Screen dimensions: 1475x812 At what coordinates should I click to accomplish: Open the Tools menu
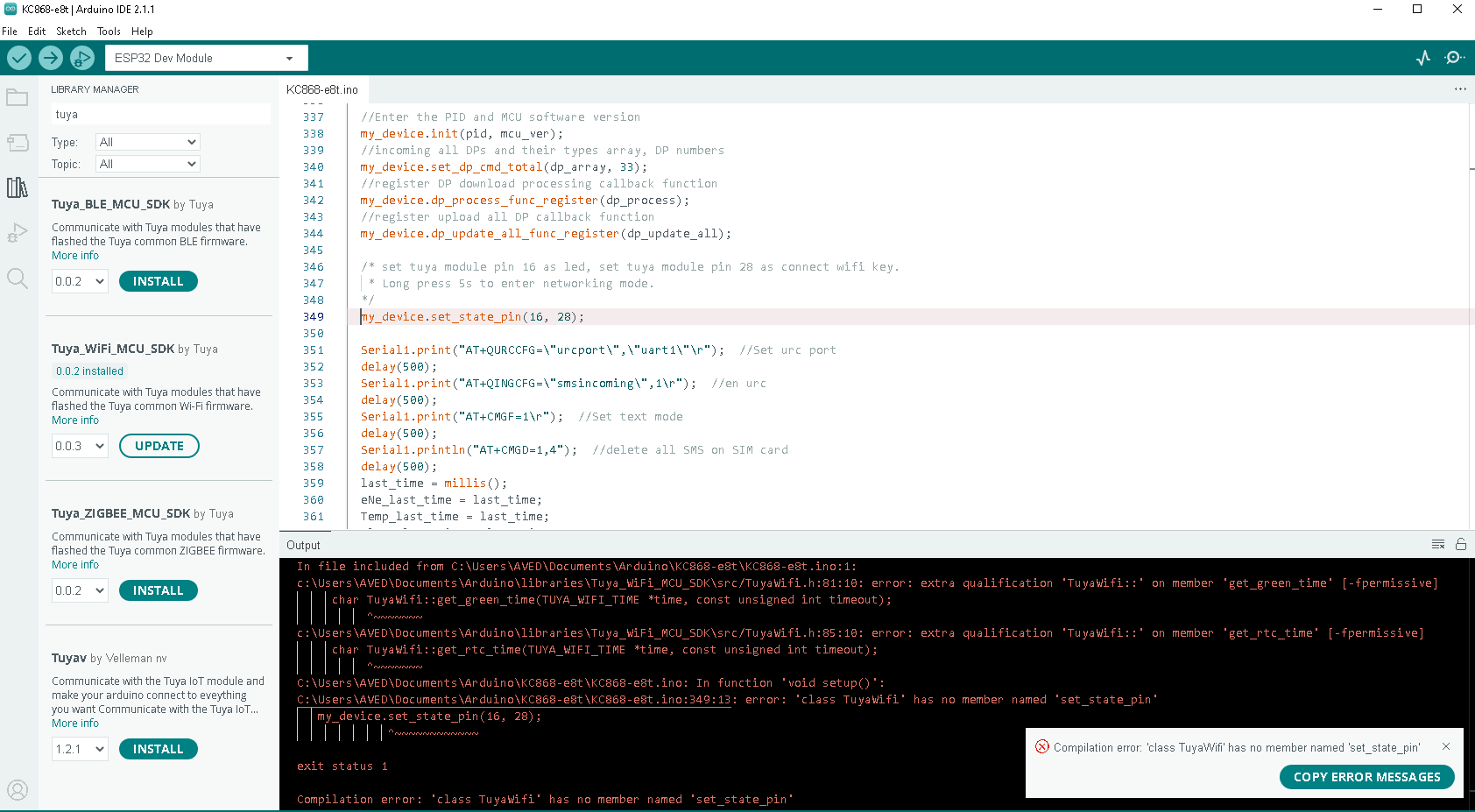(x=109, y=31)
